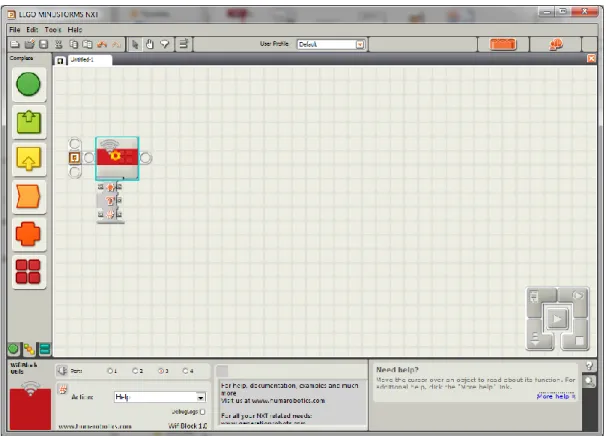Click the www.humarobotics.com text in config panel
This screenshot has height=436, width=606.
[x=95, y=426]
